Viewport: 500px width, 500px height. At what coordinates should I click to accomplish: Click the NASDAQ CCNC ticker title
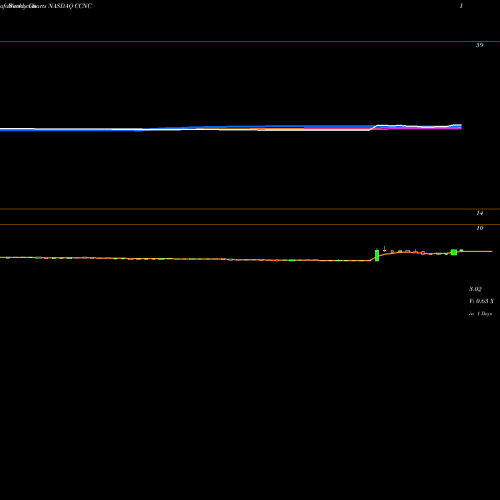[x=70, y=6]
